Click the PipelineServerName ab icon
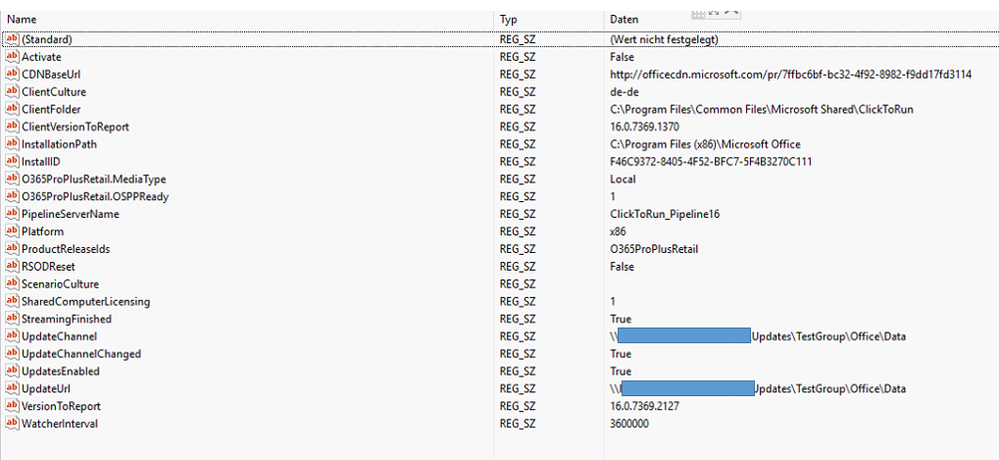The image size is (999, 460). [x=12, y=214]
